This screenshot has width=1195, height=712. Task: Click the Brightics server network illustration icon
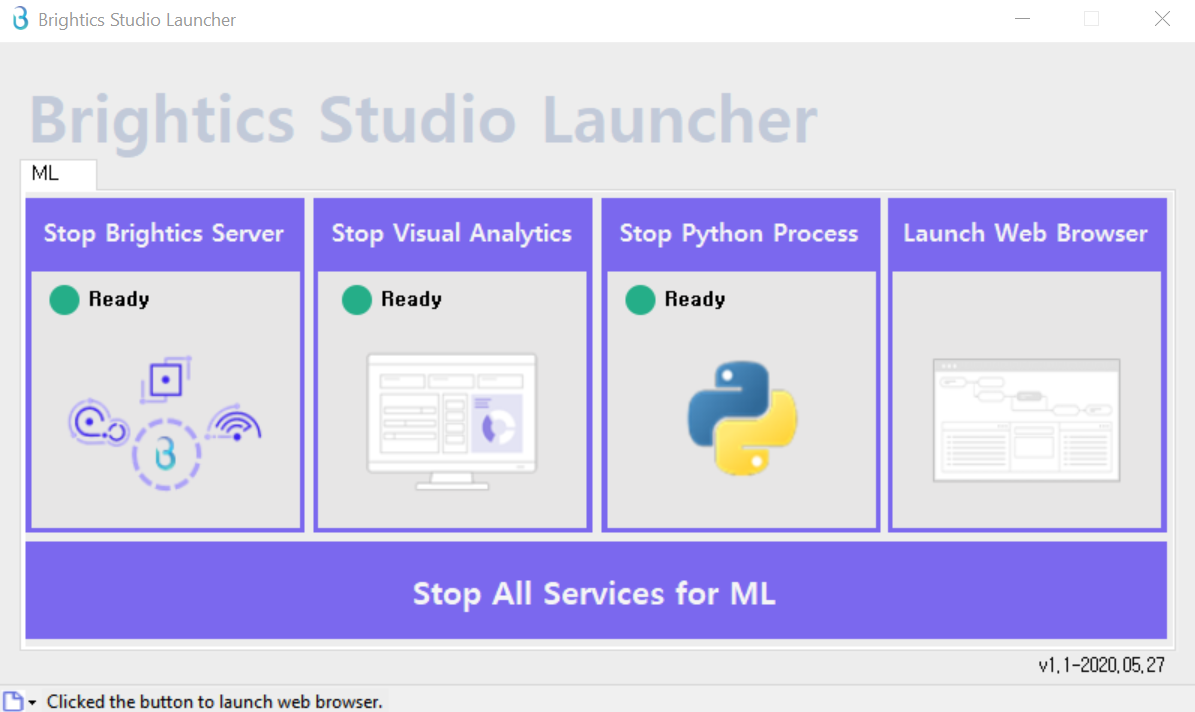[x=165, y=422]
